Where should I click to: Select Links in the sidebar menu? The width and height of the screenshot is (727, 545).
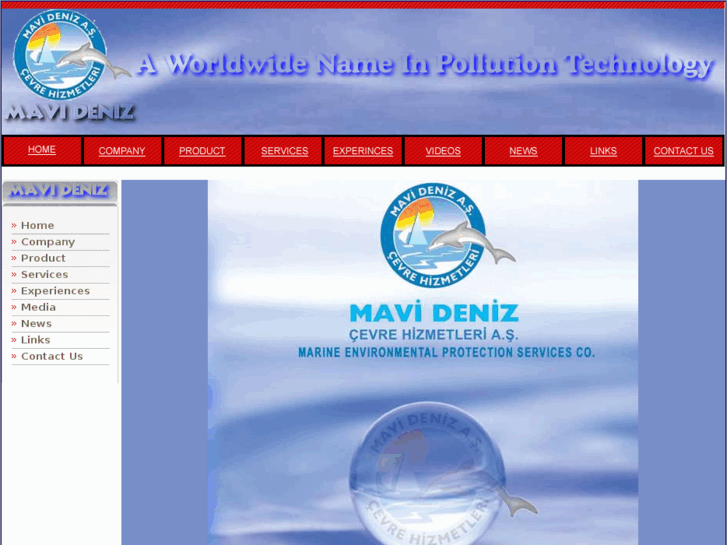[x=35, y=340]
